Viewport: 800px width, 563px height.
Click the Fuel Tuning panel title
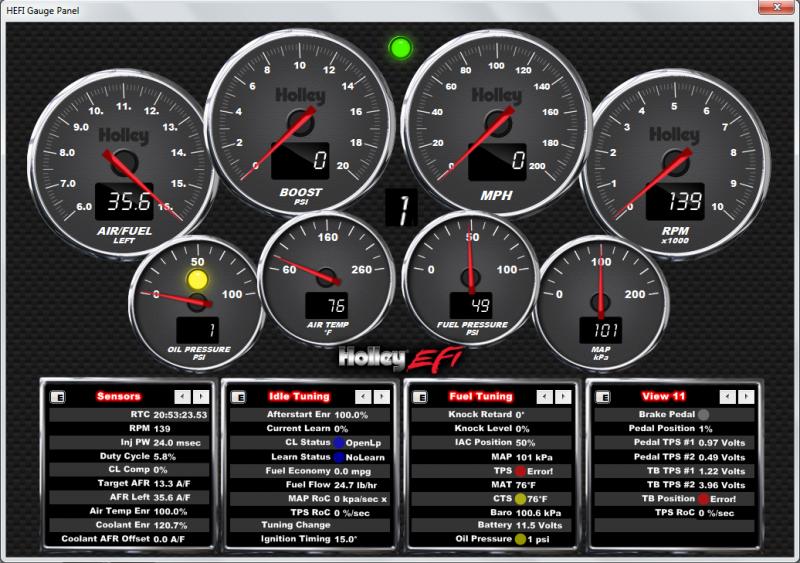click(x=481, y=396)
